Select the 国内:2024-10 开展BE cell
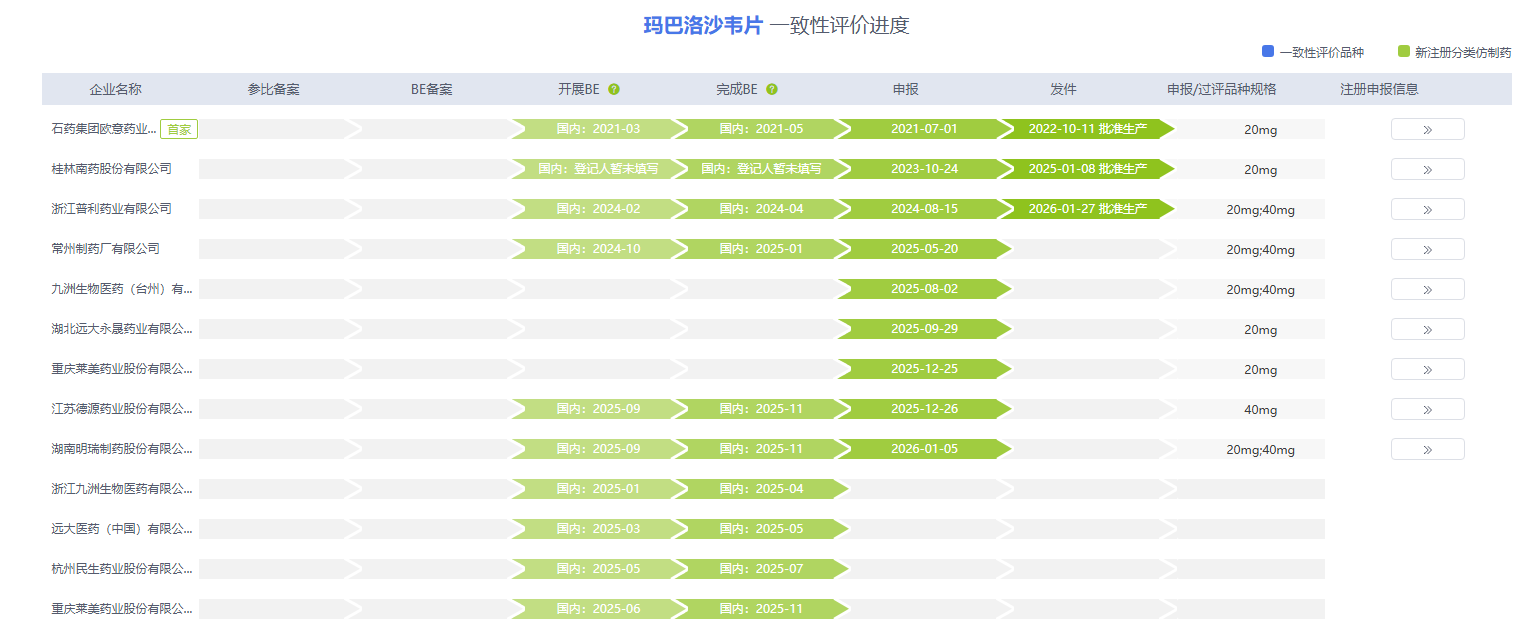The height and width of the screenshot is (636, 1533). (598, 249)
